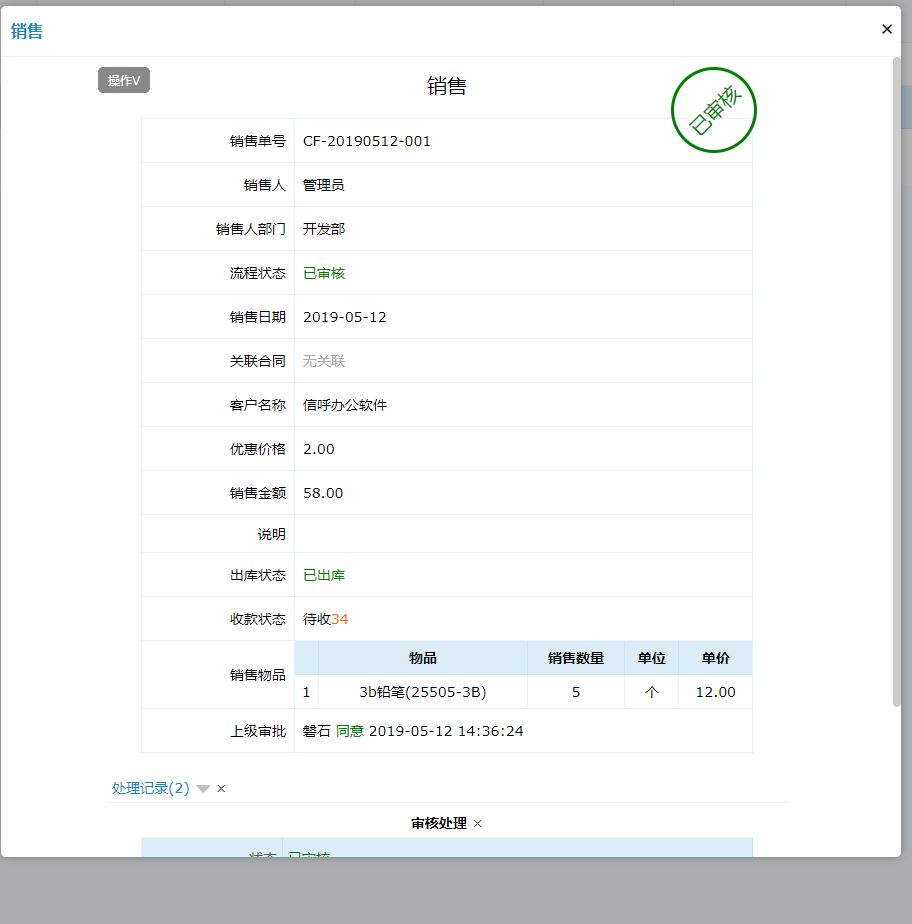Image resolution: width=912 pixels, height=924 pixels.
Task: Click the 审核处理 section heading
Action: pos(439,823)
